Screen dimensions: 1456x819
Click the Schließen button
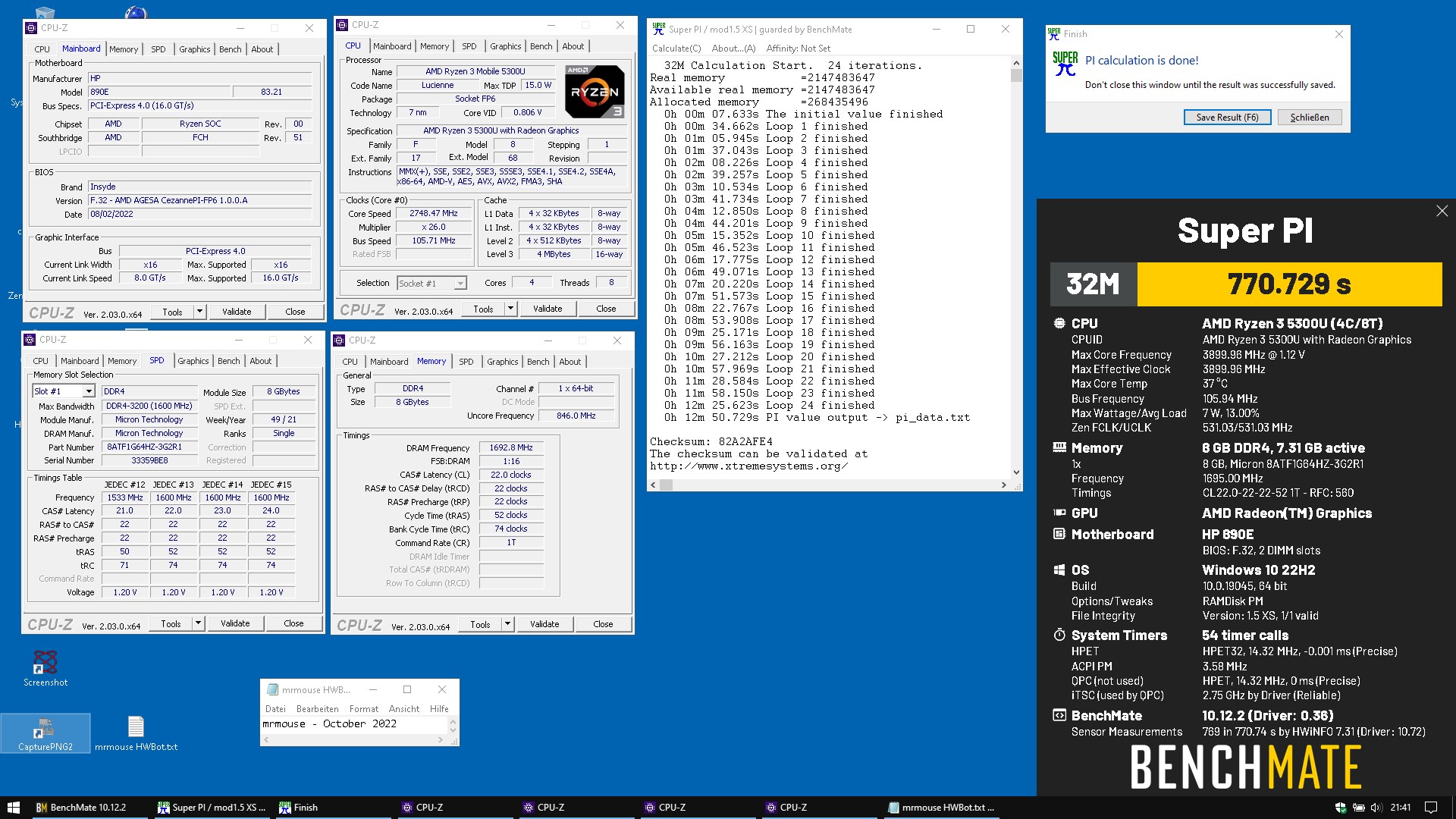pyautogui.click(x=1310, y=118)
